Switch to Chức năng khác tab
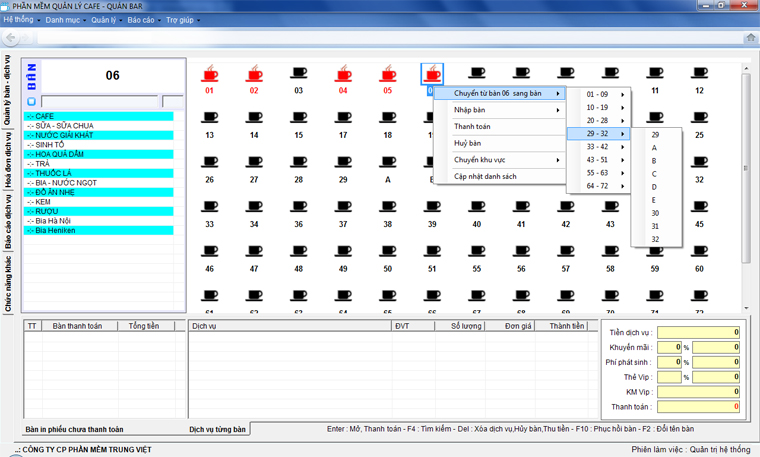760x457 pixels. click(7, 284)
